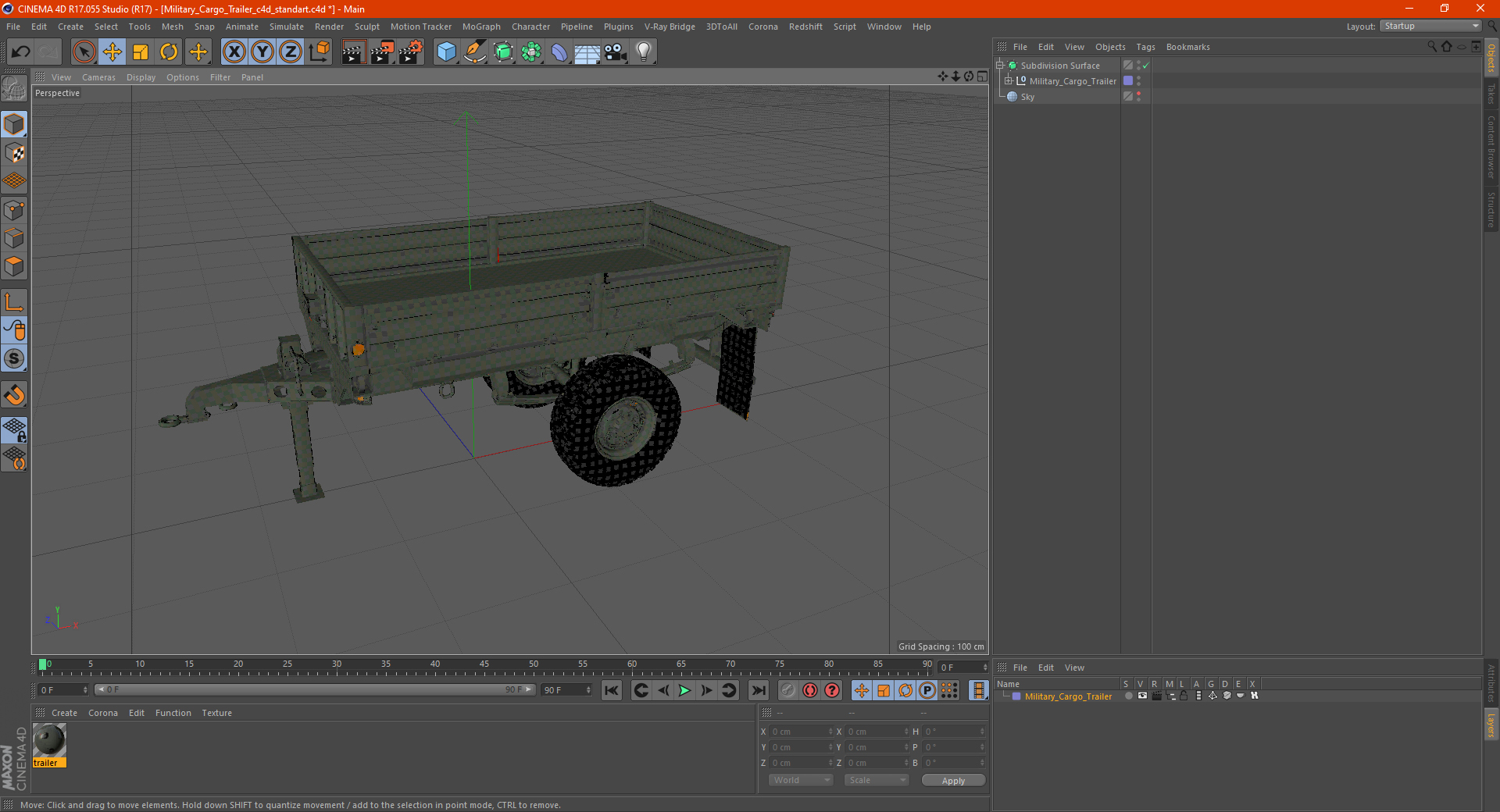Open the spline Pen tool

pyautogui.click(x=475, y=52)
